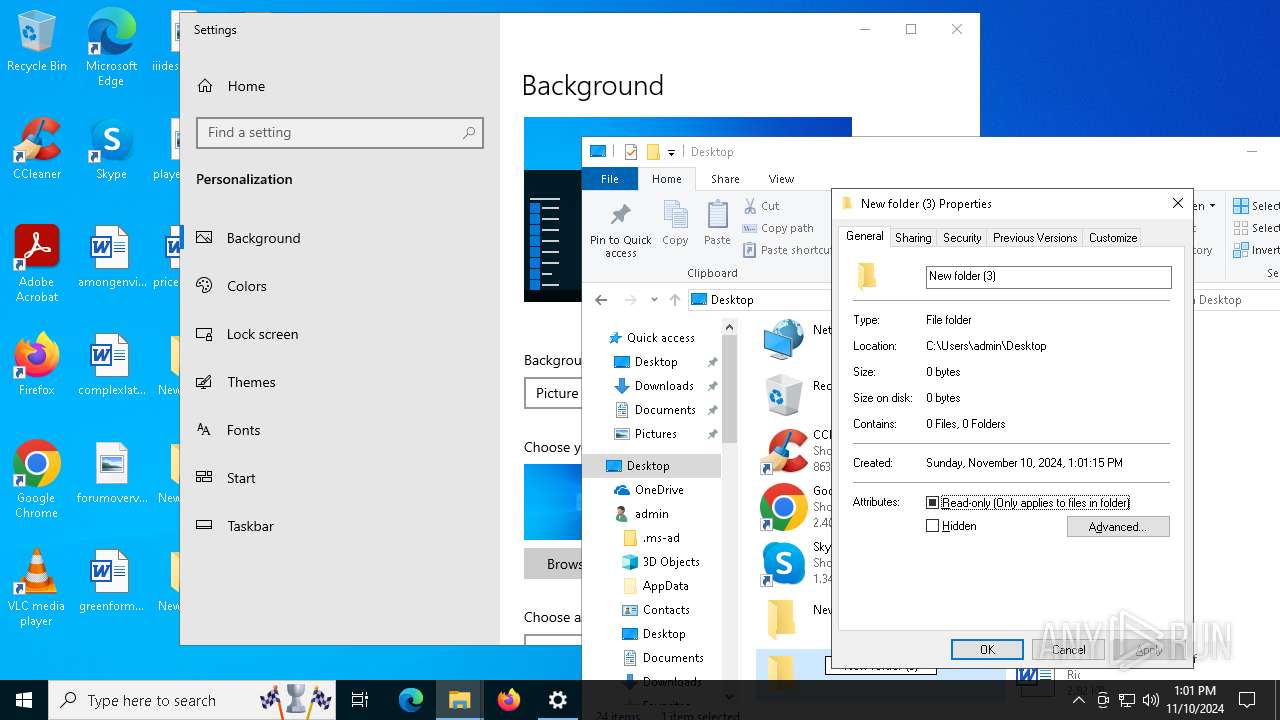Screen dimensions: 1280x720
Task: Open Settings gear on taskbar
Action: [558, 700]
